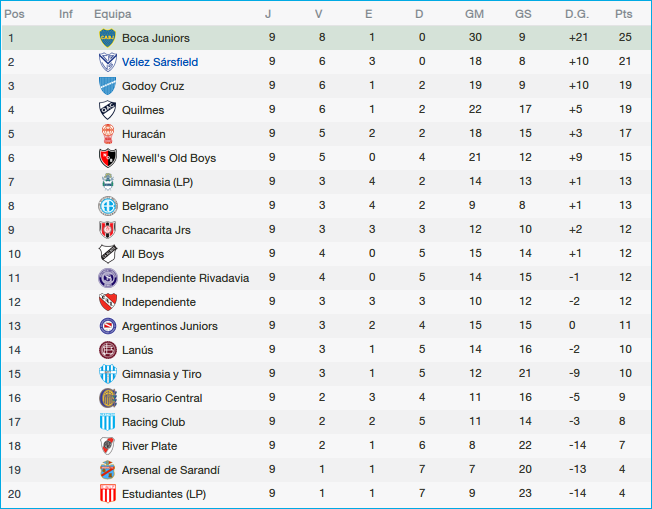Viewport: 652px width, 509px height.
Task: Click the Arsenal de Sarandí crest
Action: 107,470
